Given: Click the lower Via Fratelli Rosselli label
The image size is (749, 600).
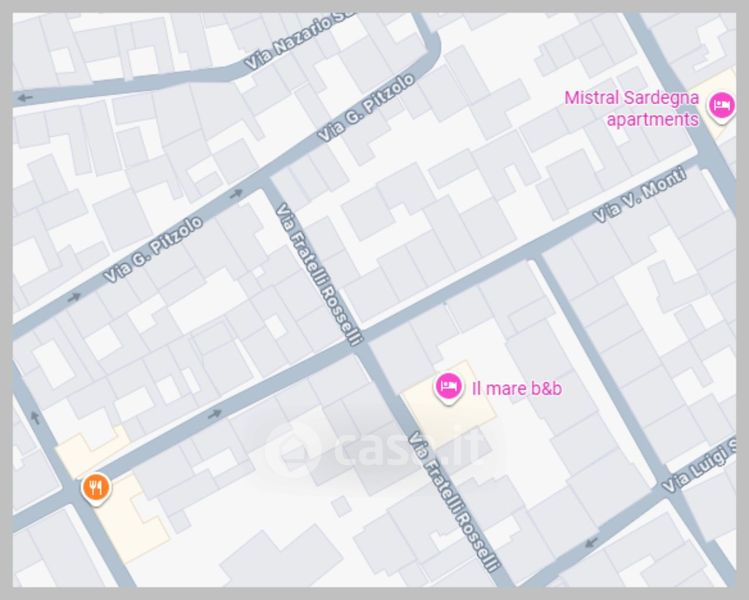Looking at the screenshot, I should click(x=453, y=501).
